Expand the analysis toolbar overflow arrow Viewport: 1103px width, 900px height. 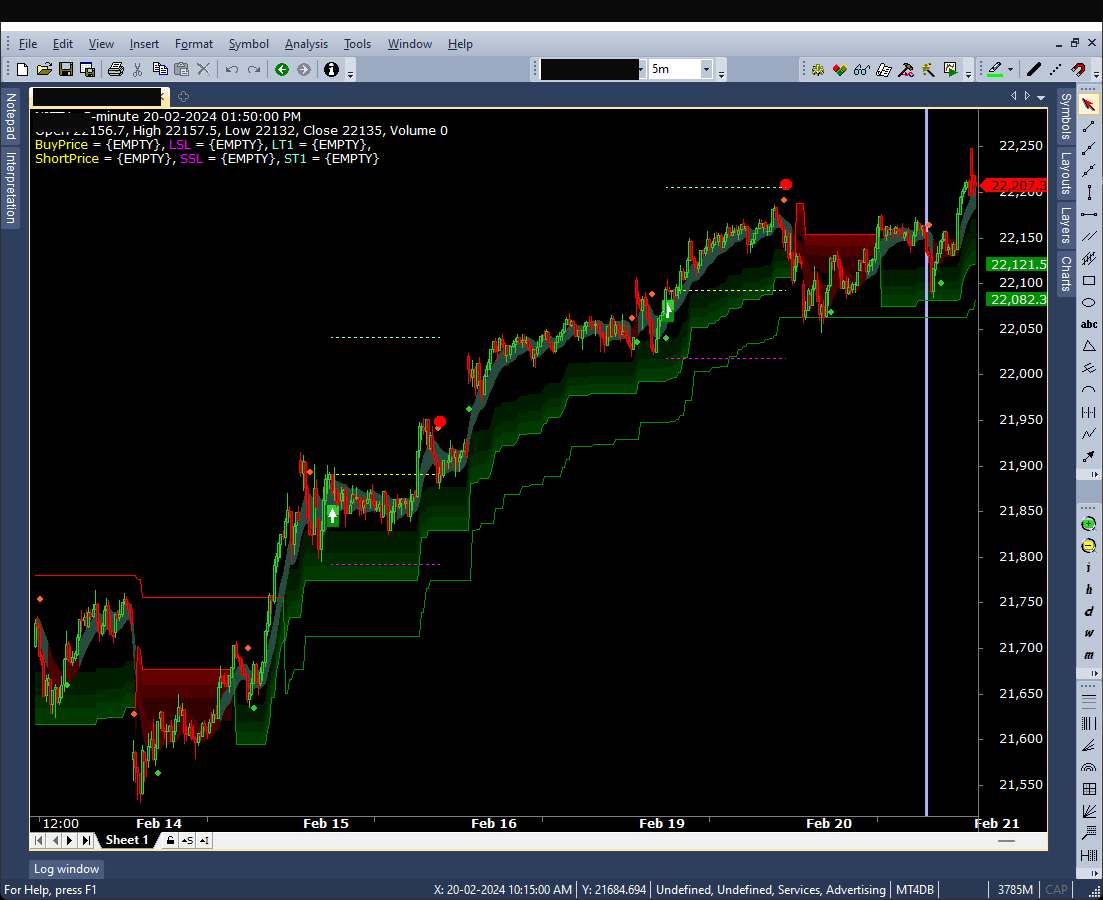tap(969, 72)
